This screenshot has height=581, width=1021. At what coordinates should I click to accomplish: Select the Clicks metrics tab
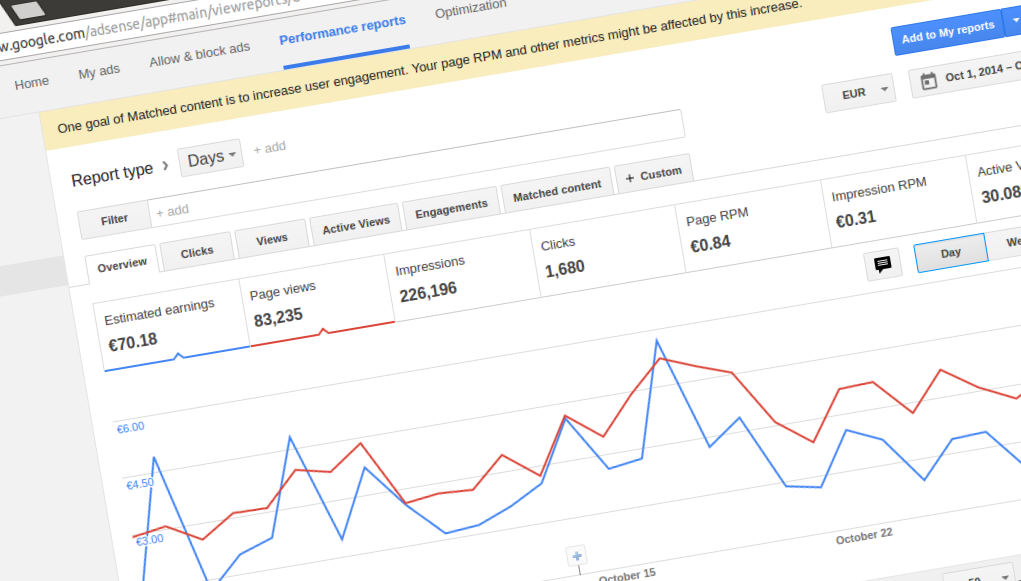pos(197,252)
